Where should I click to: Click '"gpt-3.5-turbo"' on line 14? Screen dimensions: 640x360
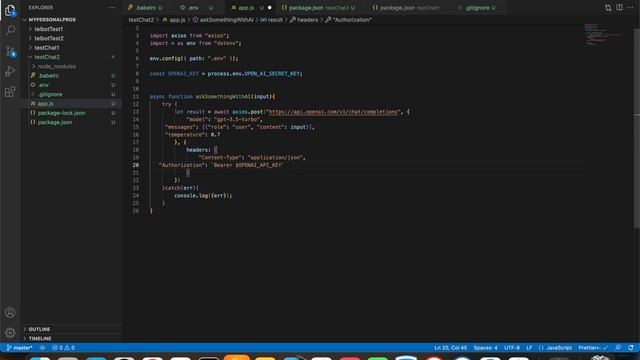click(x=237, y=120)
